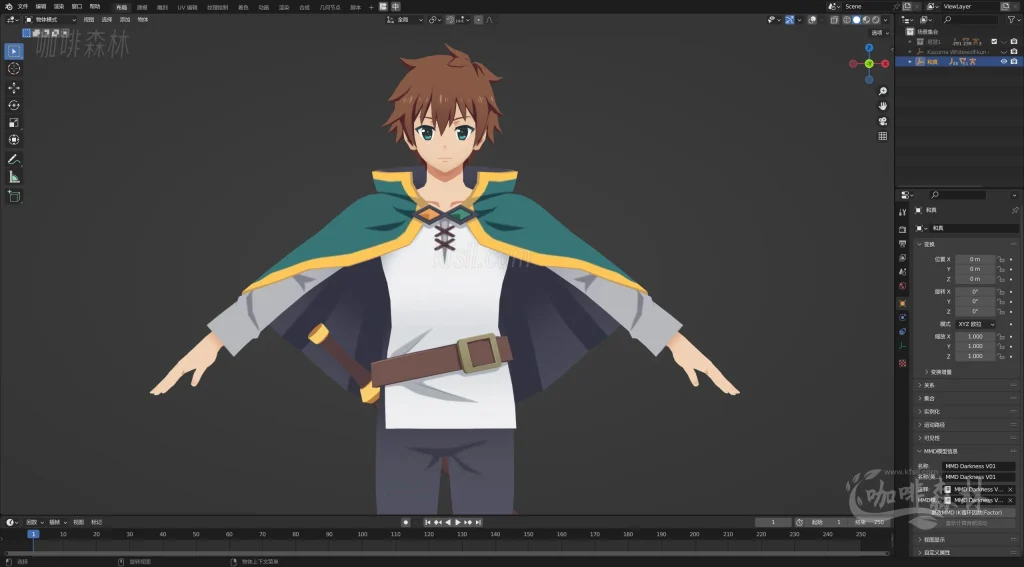The width and height of the screenshot is (1024, 567).
Task: Open shading options dropdown arrow
Action: [886, 20]
